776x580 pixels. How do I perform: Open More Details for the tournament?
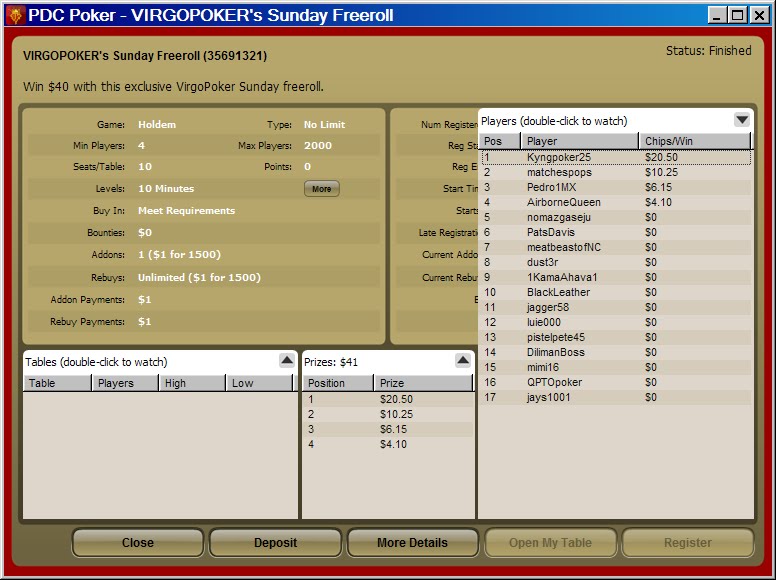(412, 542)
